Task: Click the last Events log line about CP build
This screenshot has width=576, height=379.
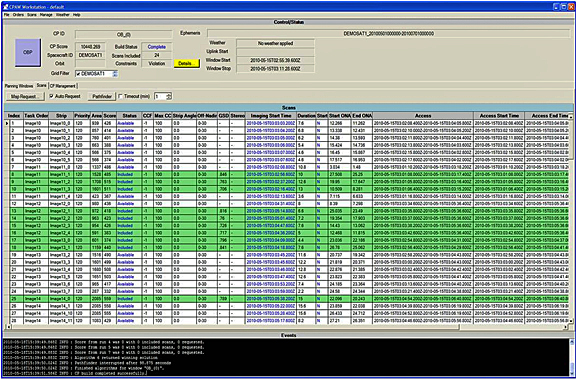Action: [x=76, y=373]
